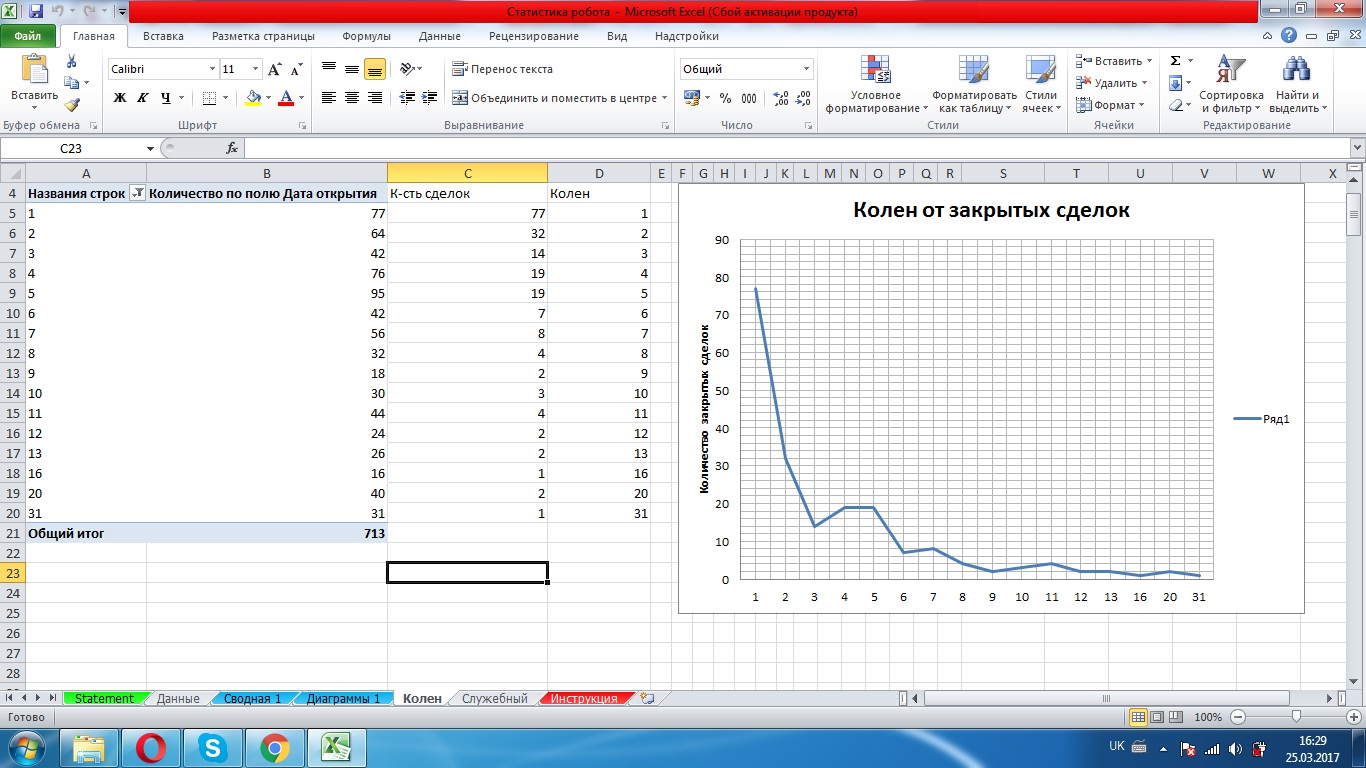The image size is (1366, 768).
Task: Open the Файл tab
Action: coord(28,36)
